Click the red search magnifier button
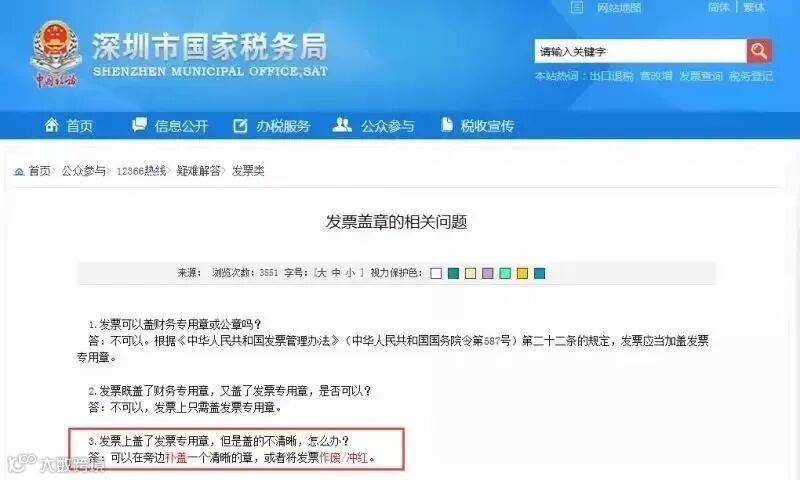Image resolution: width=800 pixels, height=480 pixels. coord(759,51)
